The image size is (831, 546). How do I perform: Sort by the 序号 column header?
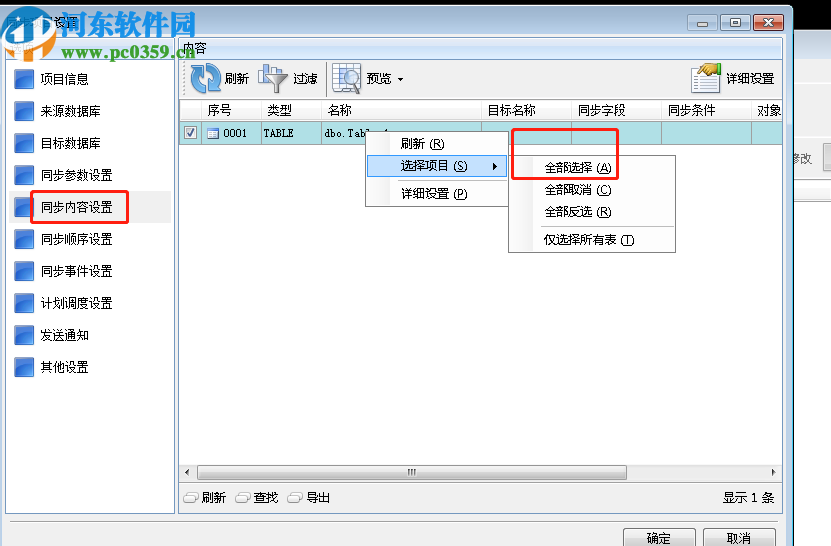pos(231,110)
